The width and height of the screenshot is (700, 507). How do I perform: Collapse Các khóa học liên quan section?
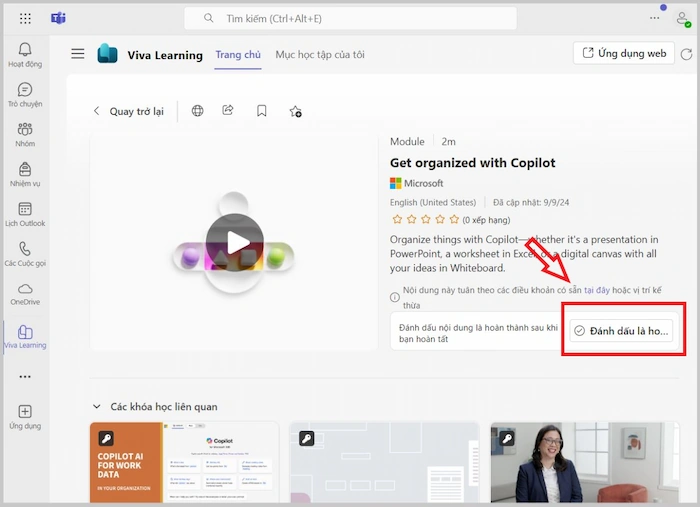pyautogui.click(x=96, y=407)
